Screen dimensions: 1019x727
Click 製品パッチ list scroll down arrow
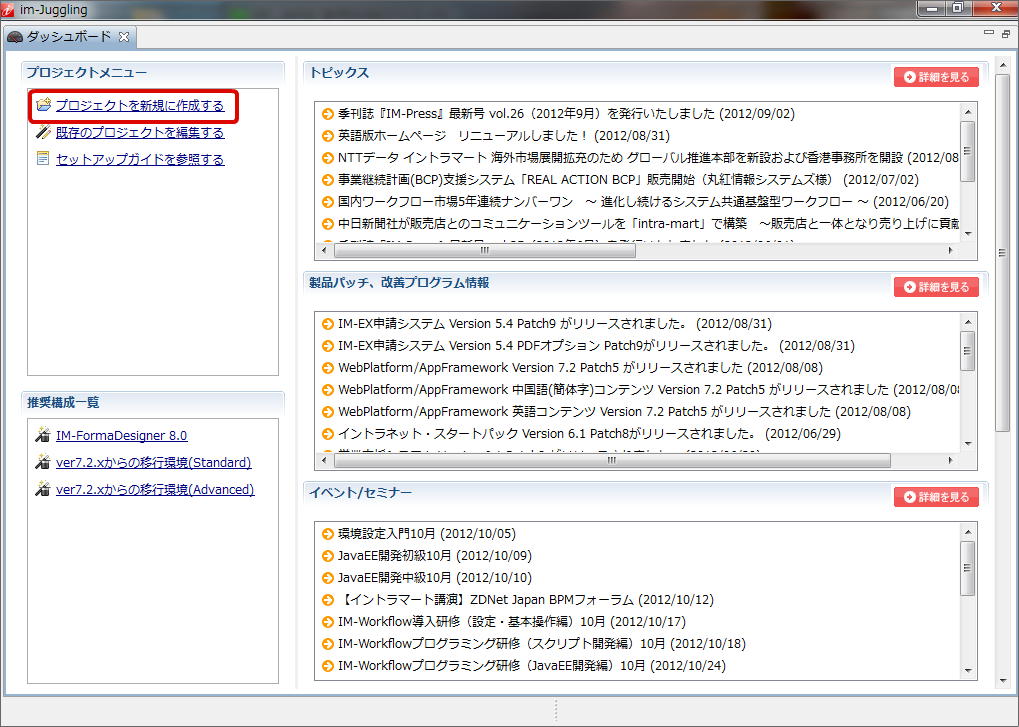coord(968,444)
